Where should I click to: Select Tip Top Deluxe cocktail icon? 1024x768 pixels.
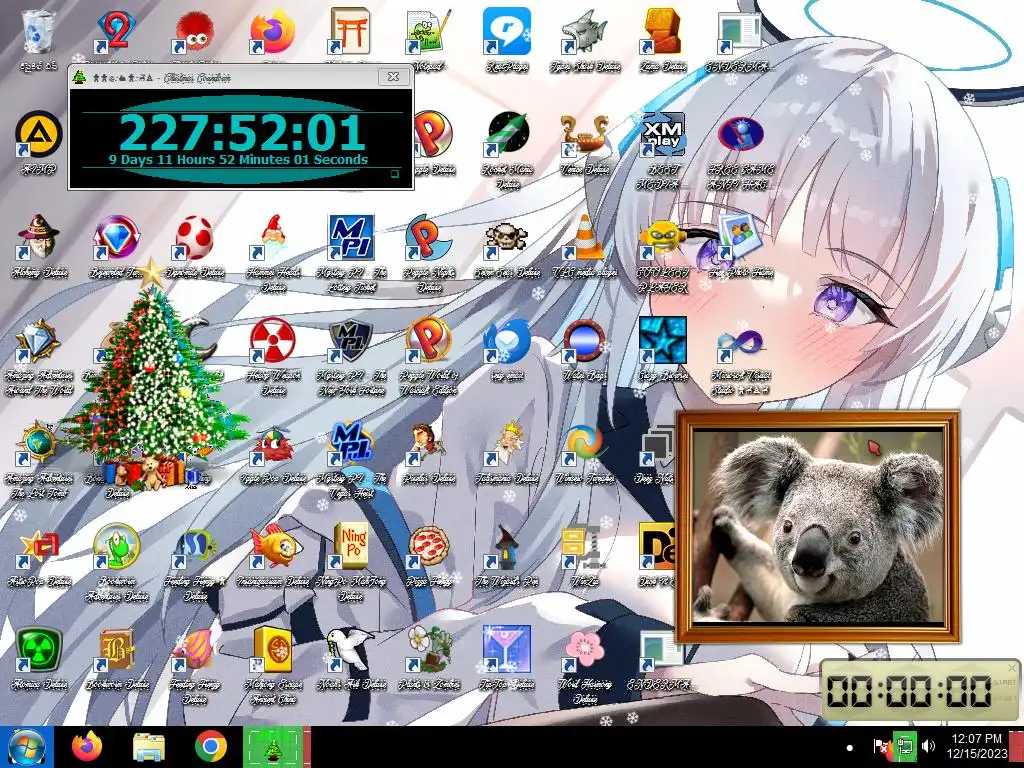pos(507,649)
